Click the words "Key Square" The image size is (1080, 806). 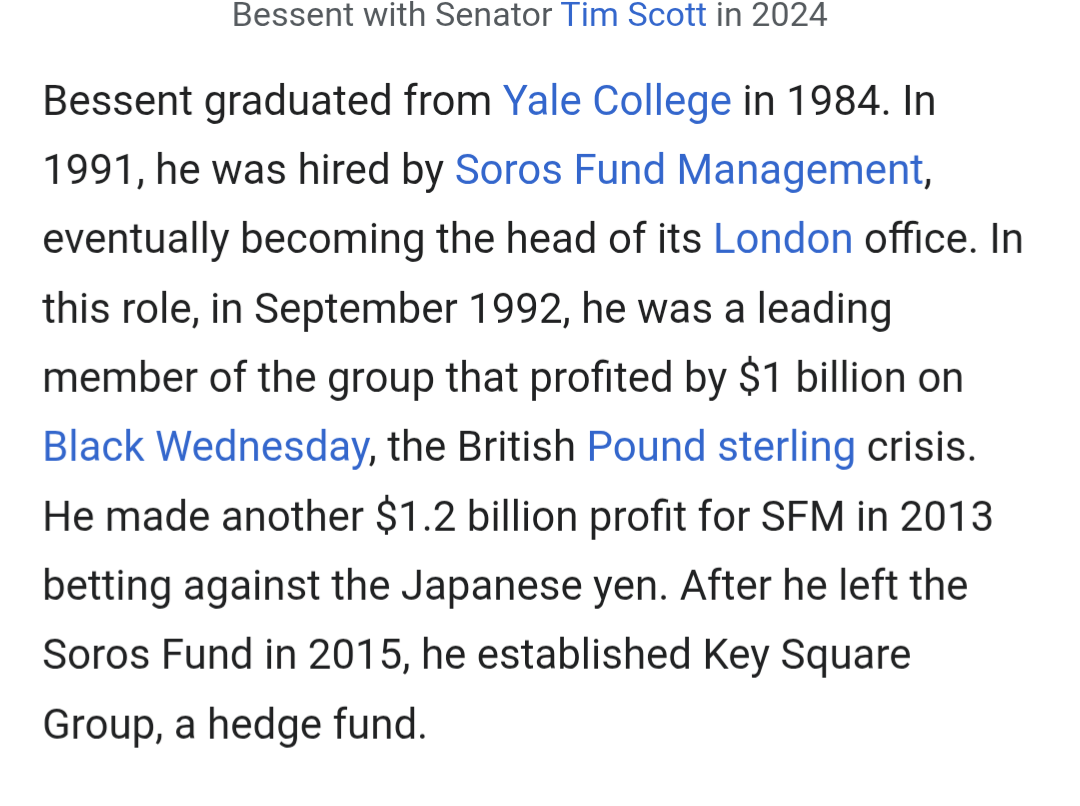click(806, 655)
